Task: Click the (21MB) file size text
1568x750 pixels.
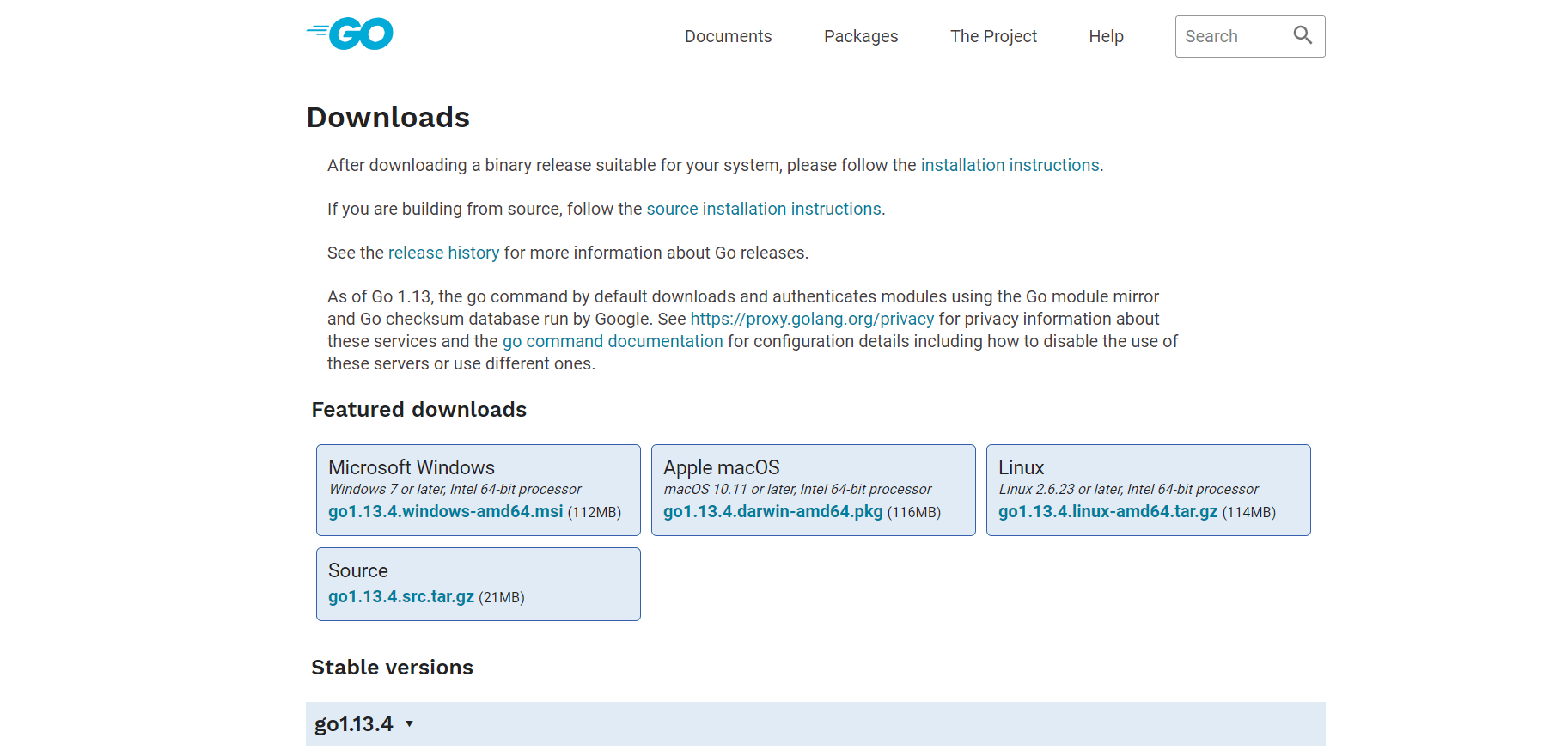Action: [502, 597]
